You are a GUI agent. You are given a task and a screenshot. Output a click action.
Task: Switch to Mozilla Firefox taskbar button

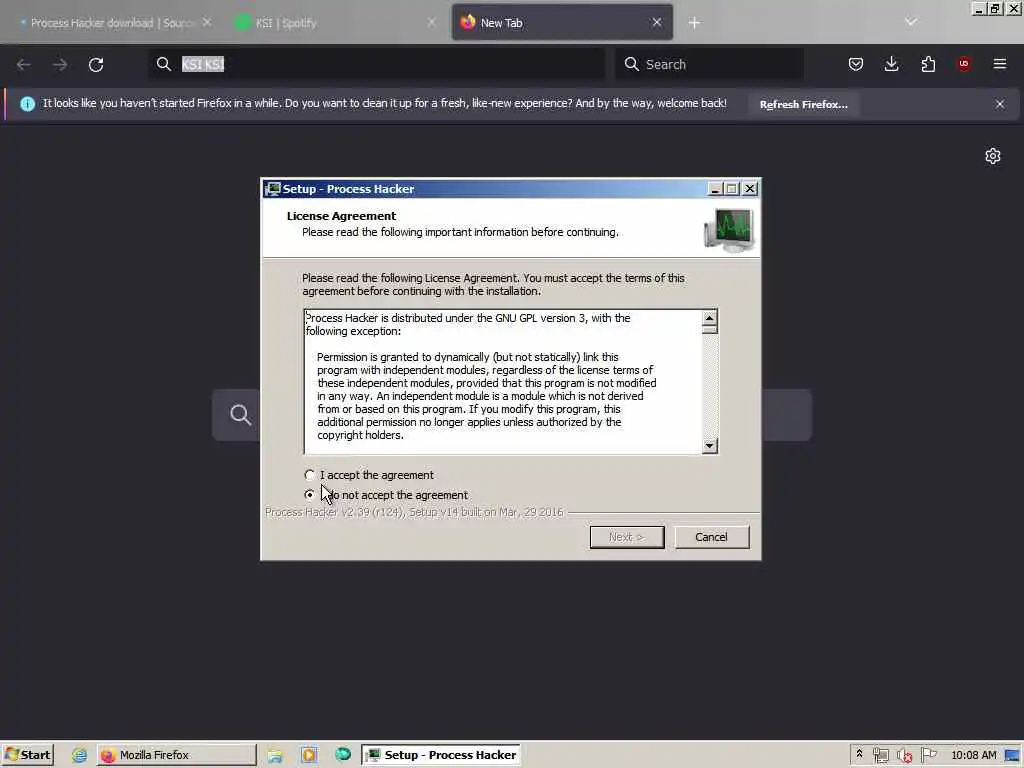pyautogui.click(x=177, y=755)
